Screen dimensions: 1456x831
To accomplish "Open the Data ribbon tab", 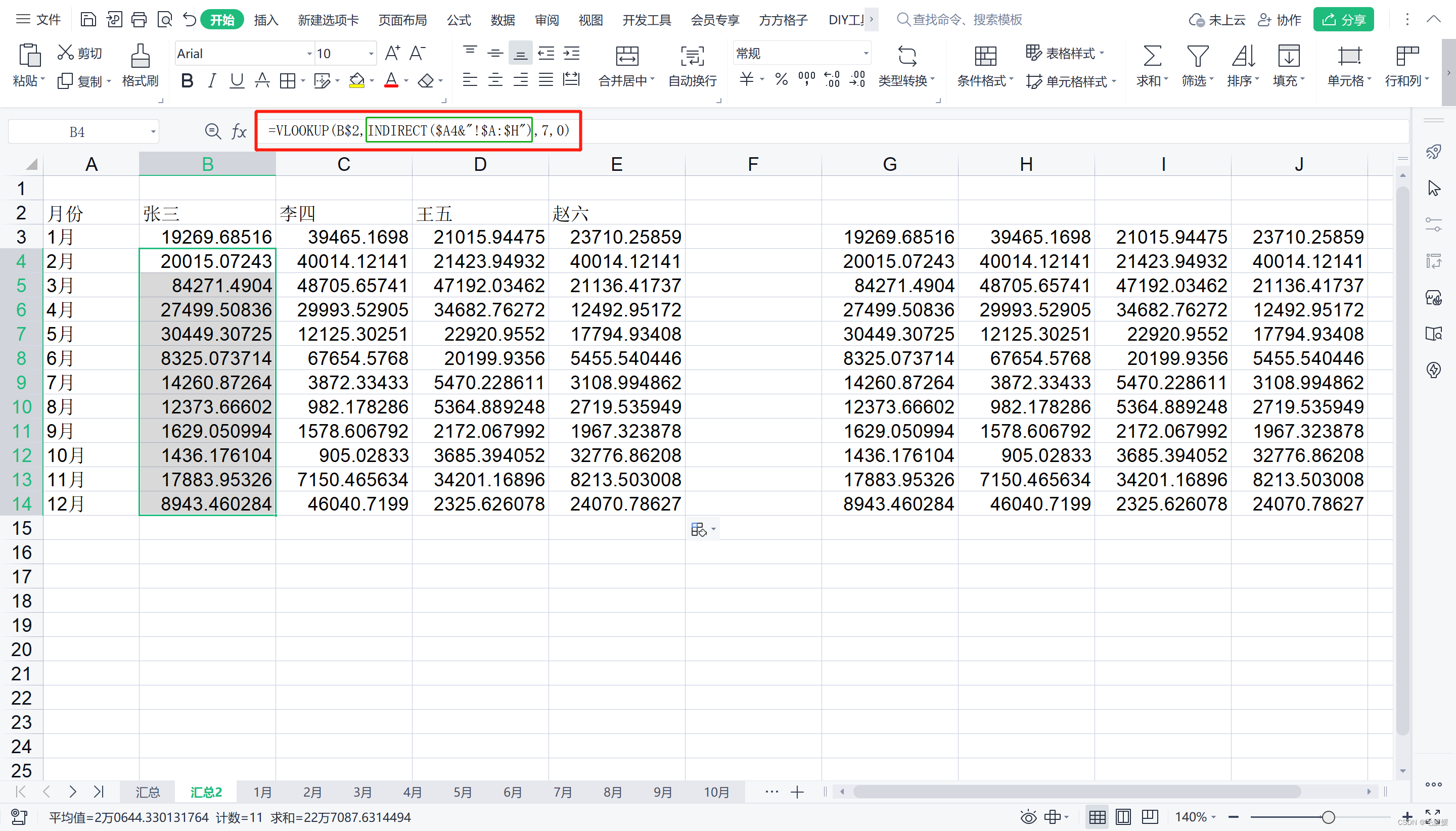I will point(502,20).
